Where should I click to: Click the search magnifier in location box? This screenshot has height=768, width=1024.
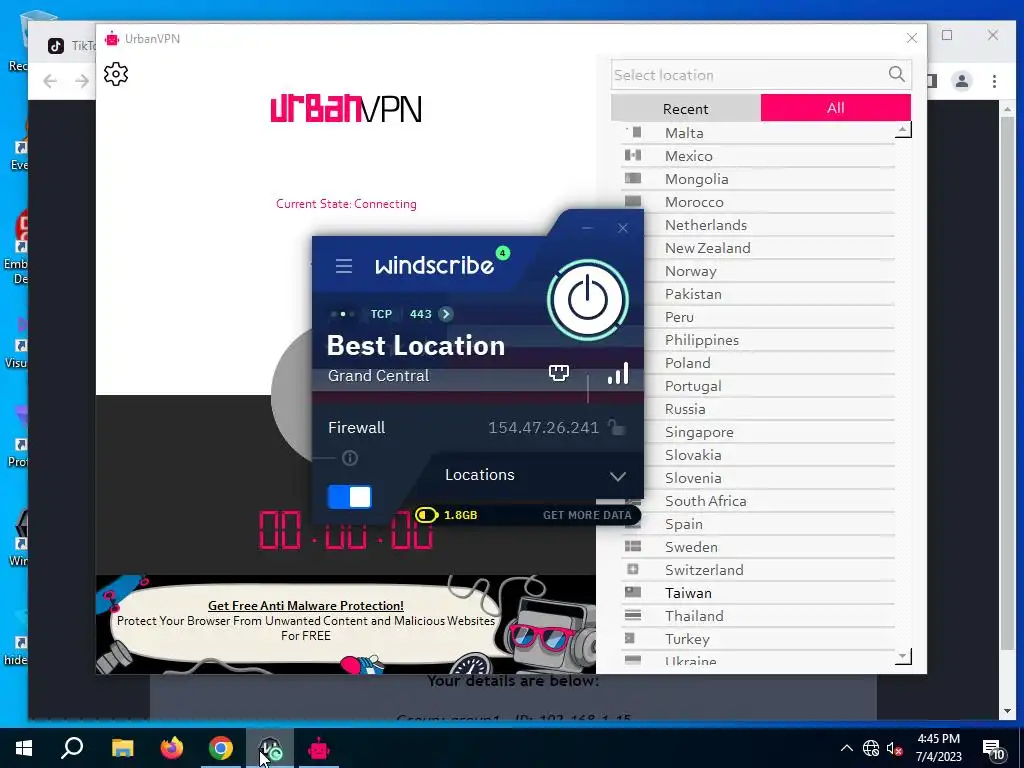[x=897, y=74]
